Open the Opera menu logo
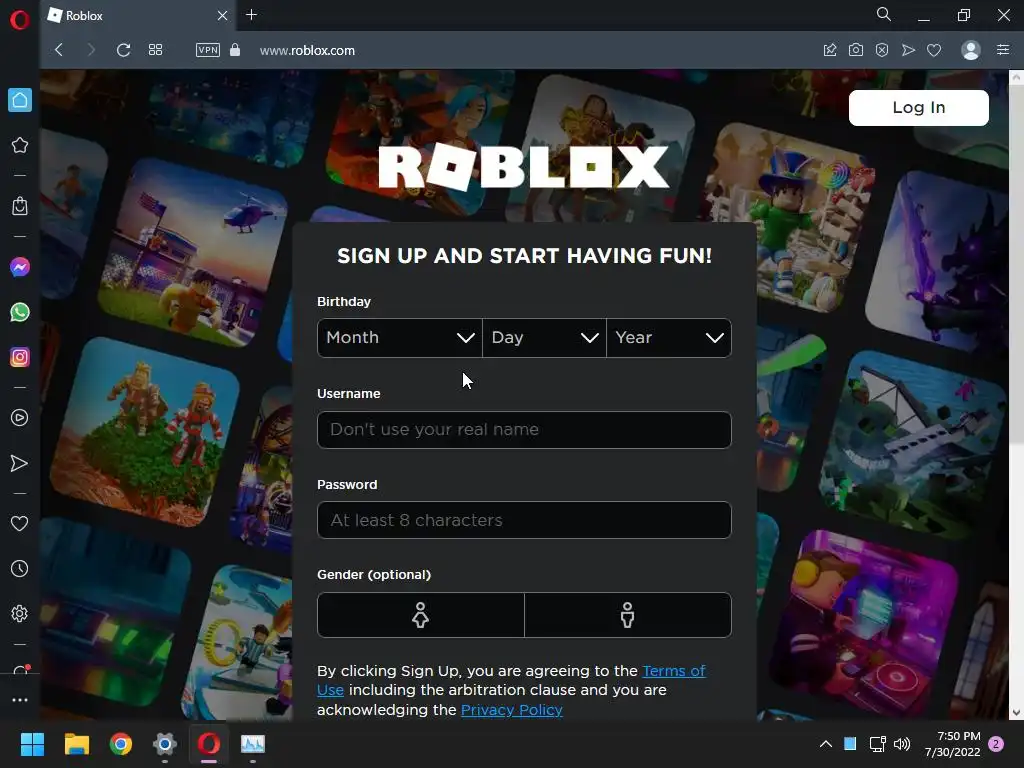Screen dimensions: 1024x768 (x=20, y=20)
